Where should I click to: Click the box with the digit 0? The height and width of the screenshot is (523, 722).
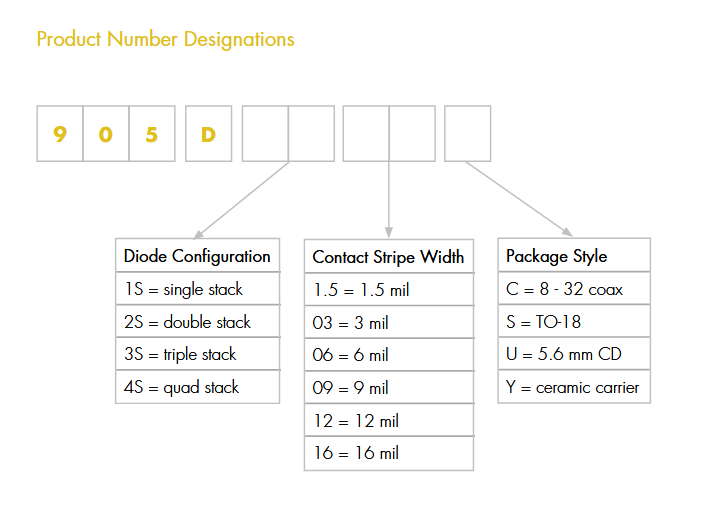[106, 133]
